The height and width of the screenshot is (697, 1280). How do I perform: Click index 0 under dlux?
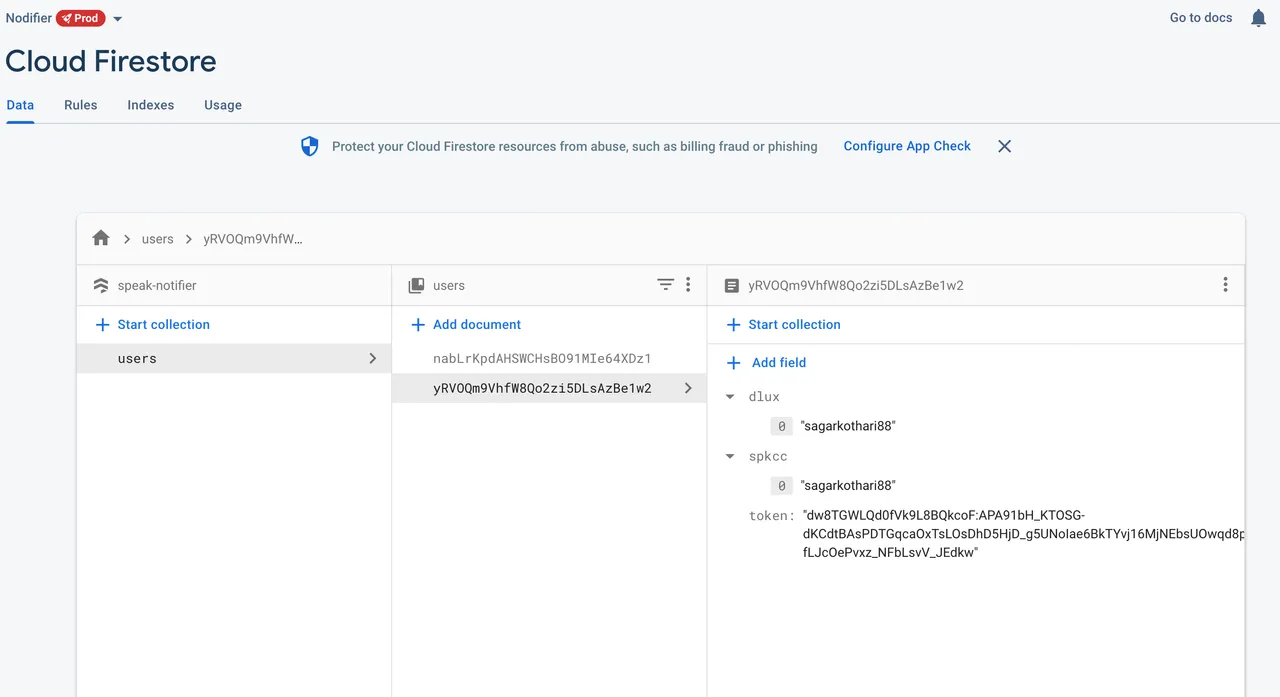click(x=782, y=426)
